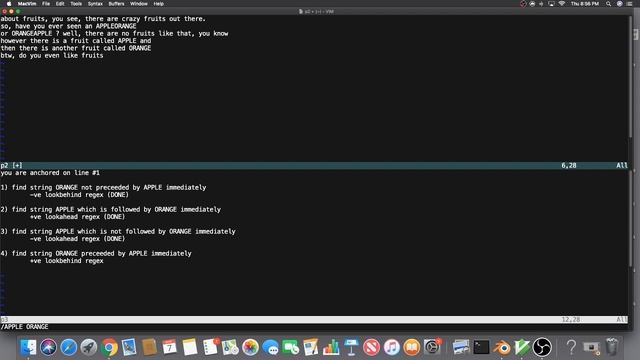Click '-ve lookahead regex (DONE)' line
This screenshot has width=640, height=360.
click(77, 239)
